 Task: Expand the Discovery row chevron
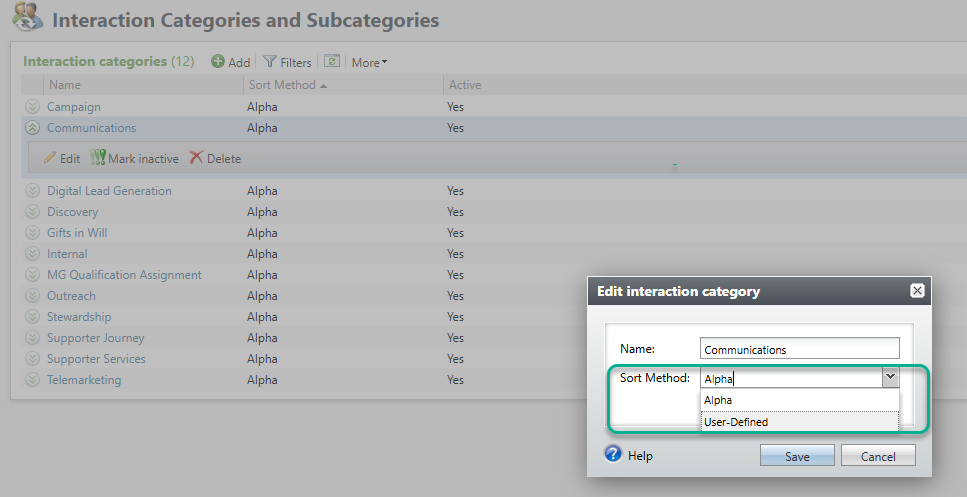tap(32, 212)
